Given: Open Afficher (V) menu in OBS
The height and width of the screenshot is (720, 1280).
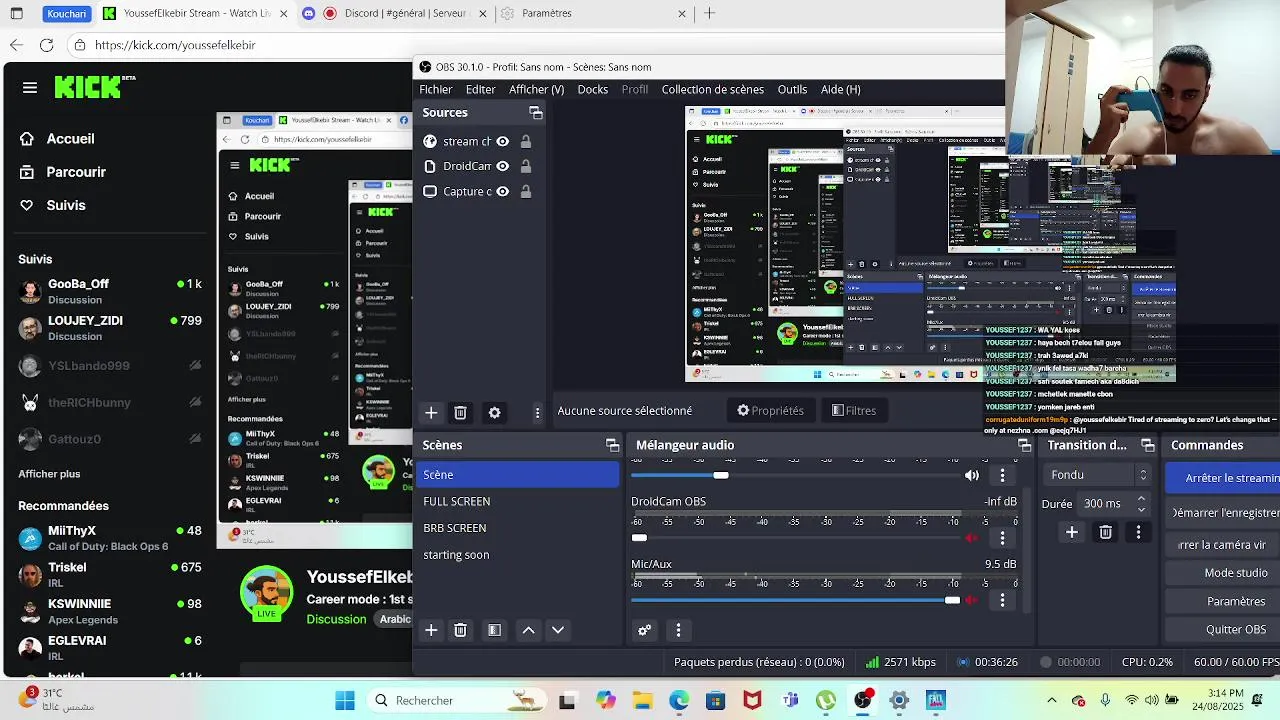Looking at the screenshot, I should pos(536,89).
